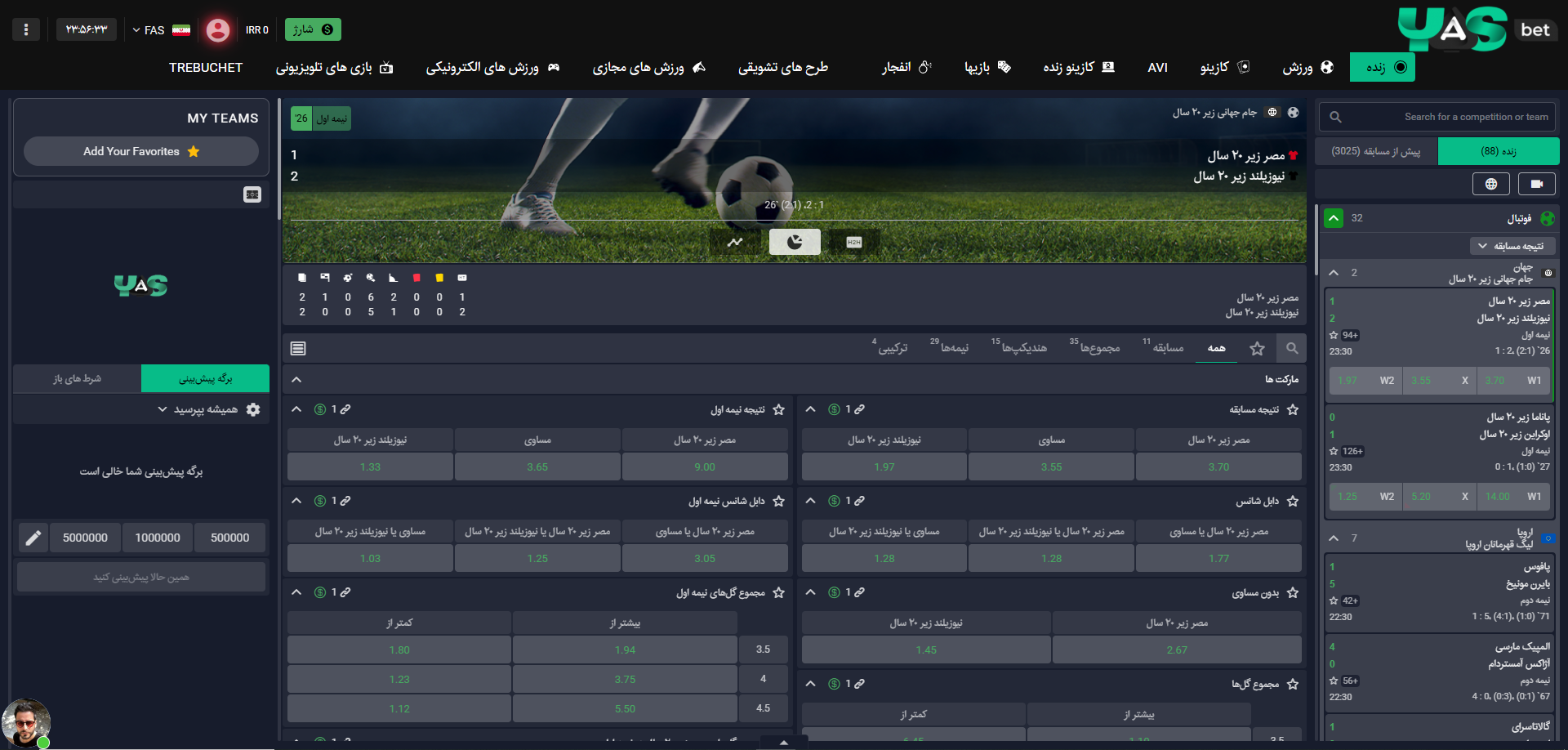
Task: Click the video camera stream filter icon
Action: (1536, 185)
